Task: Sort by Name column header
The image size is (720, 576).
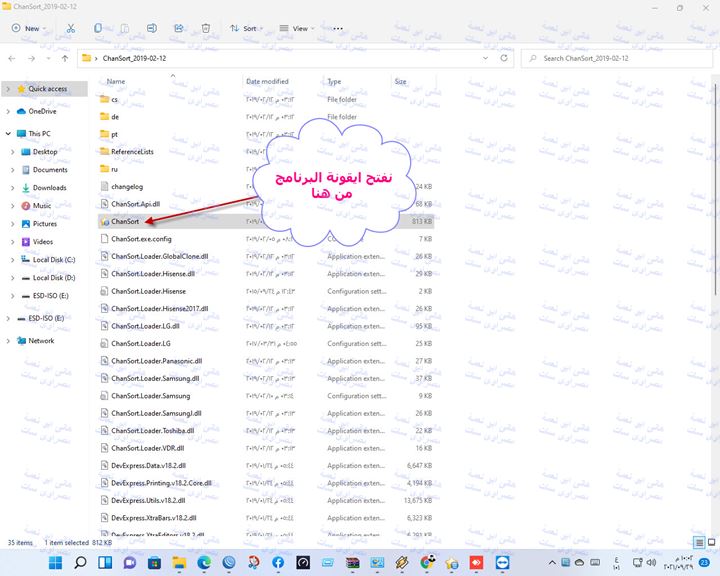Action: point(116,81)
